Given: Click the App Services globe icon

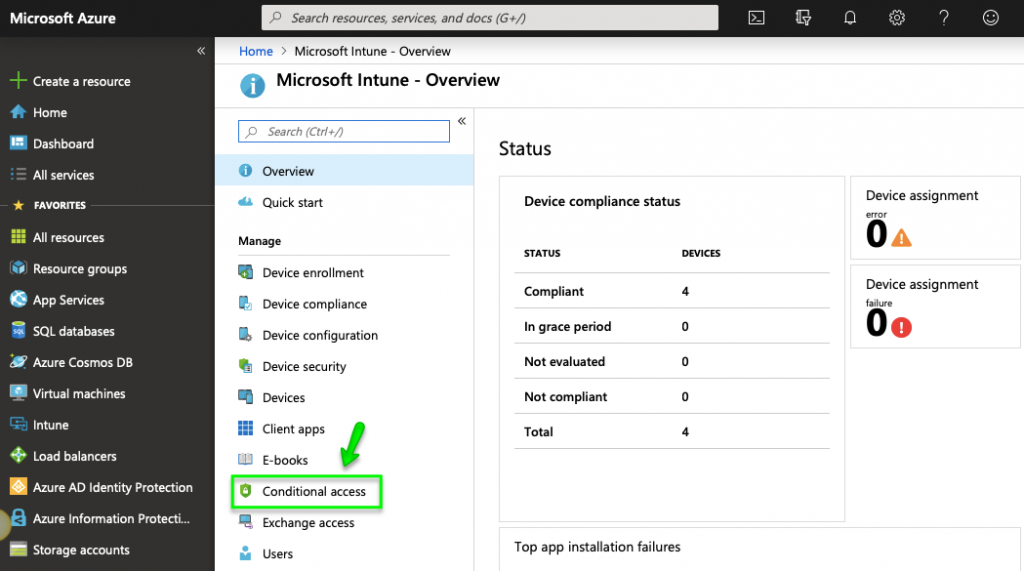Looking at the screenshot, I should (x=18, y=299).
